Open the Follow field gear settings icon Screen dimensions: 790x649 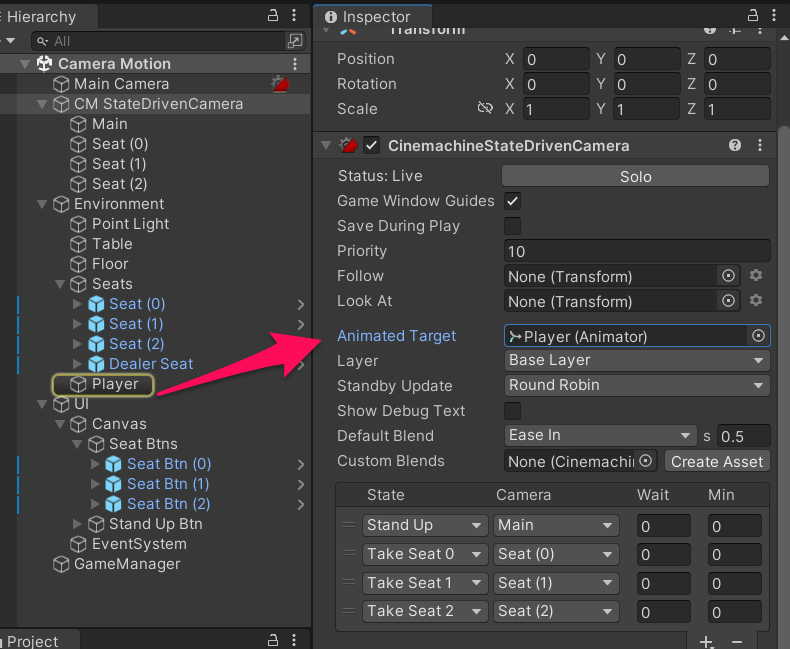[x=756, y=275]
